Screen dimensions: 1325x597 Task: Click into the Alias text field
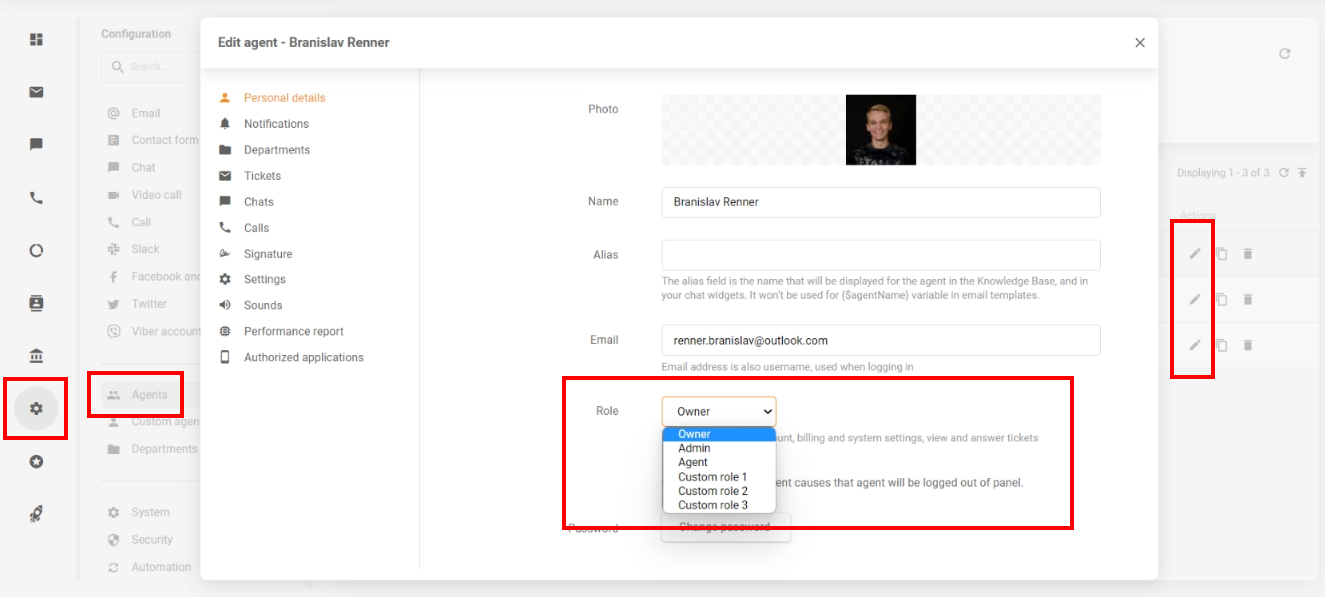[x=880, y=255]
